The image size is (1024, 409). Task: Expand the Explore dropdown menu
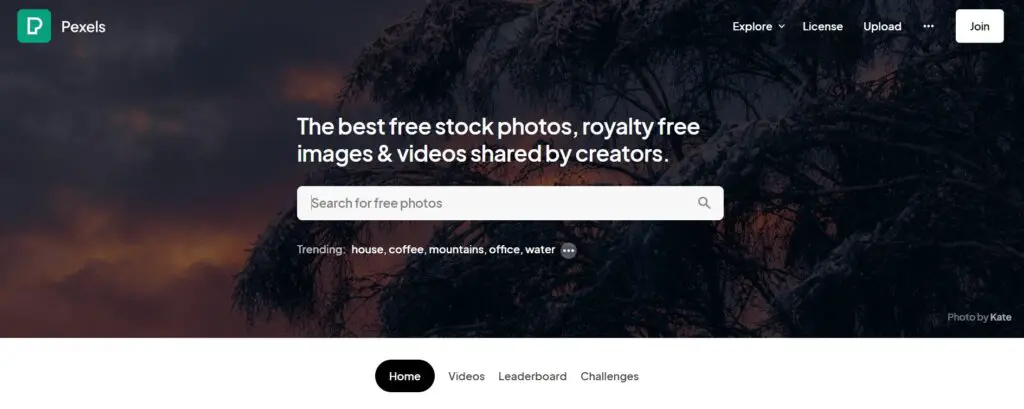pos(758,27)
